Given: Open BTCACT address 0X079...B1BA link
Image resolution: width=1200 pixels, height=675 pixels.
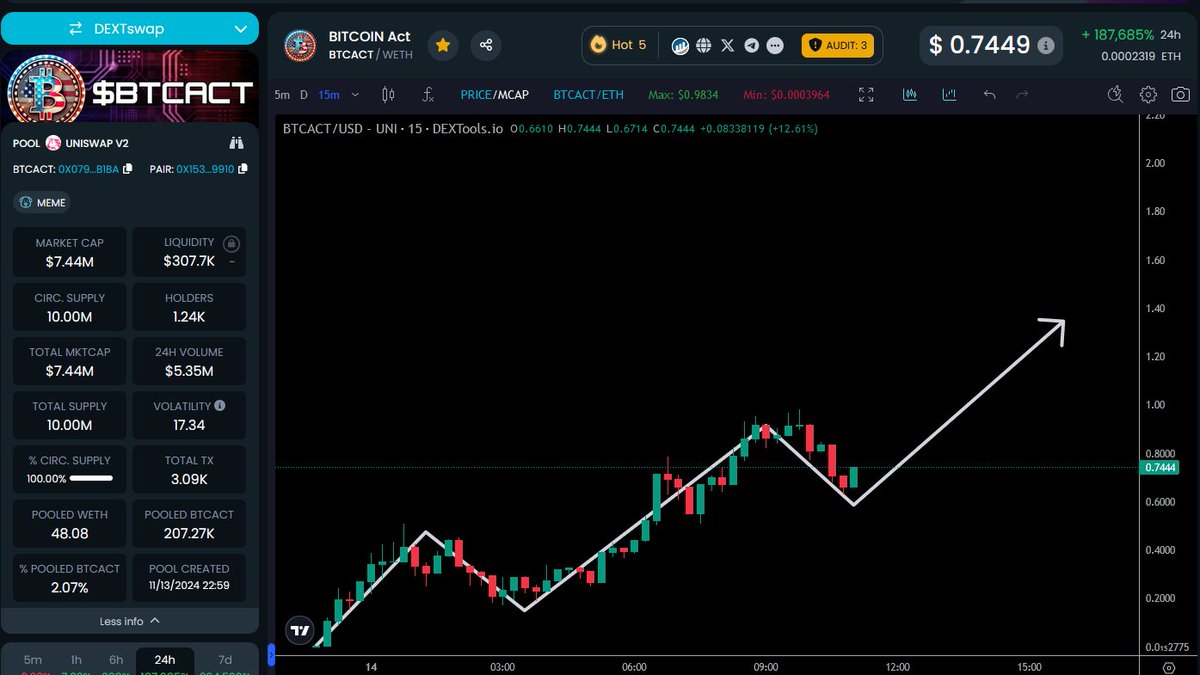Looking at the screenshot, I should pos(88,169).
